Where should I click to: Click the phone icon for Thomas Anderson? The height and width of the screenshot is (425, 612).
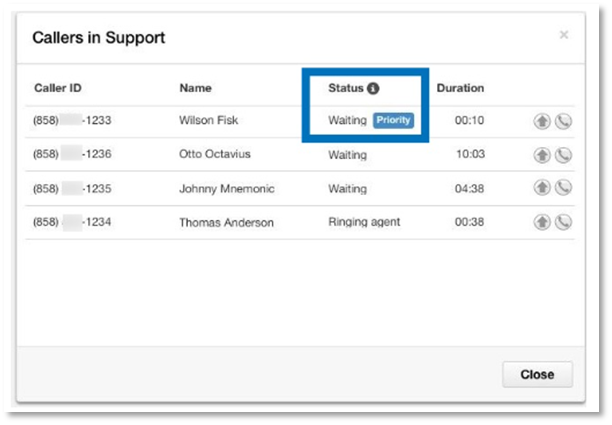(x=563, y=222)
